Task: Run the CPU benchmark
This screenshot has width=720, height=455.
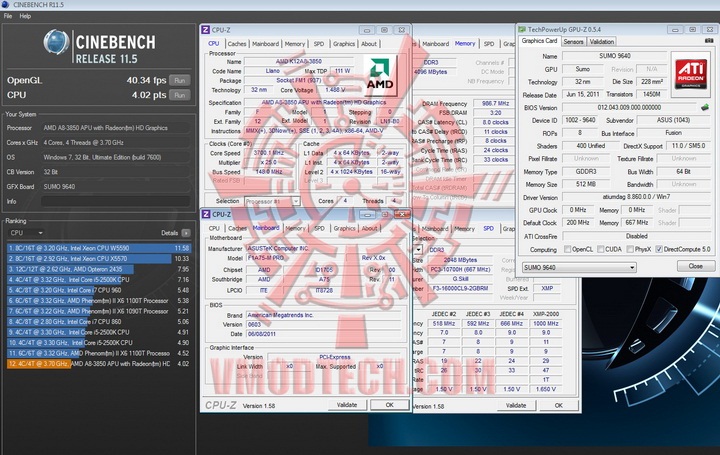Action: (x=180, y=95)
